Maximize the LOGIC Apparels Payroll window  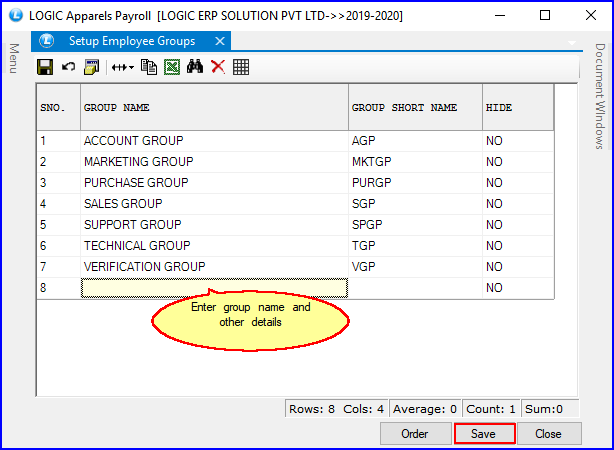click(x=545, y=15)
